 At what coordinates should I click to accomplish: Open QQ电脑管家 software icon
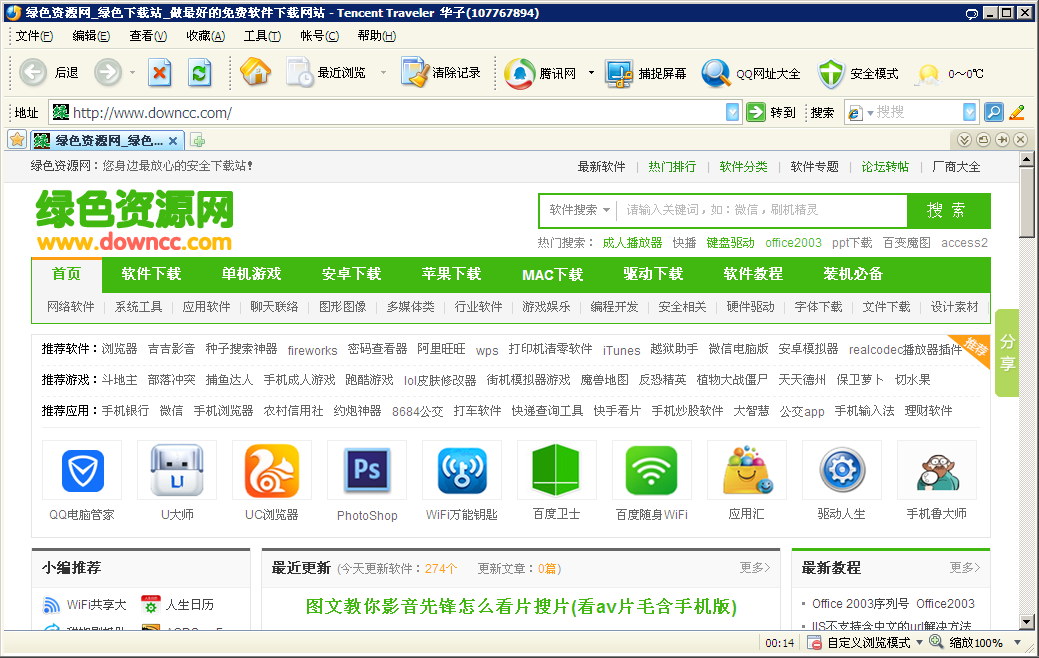coord(81,470)
